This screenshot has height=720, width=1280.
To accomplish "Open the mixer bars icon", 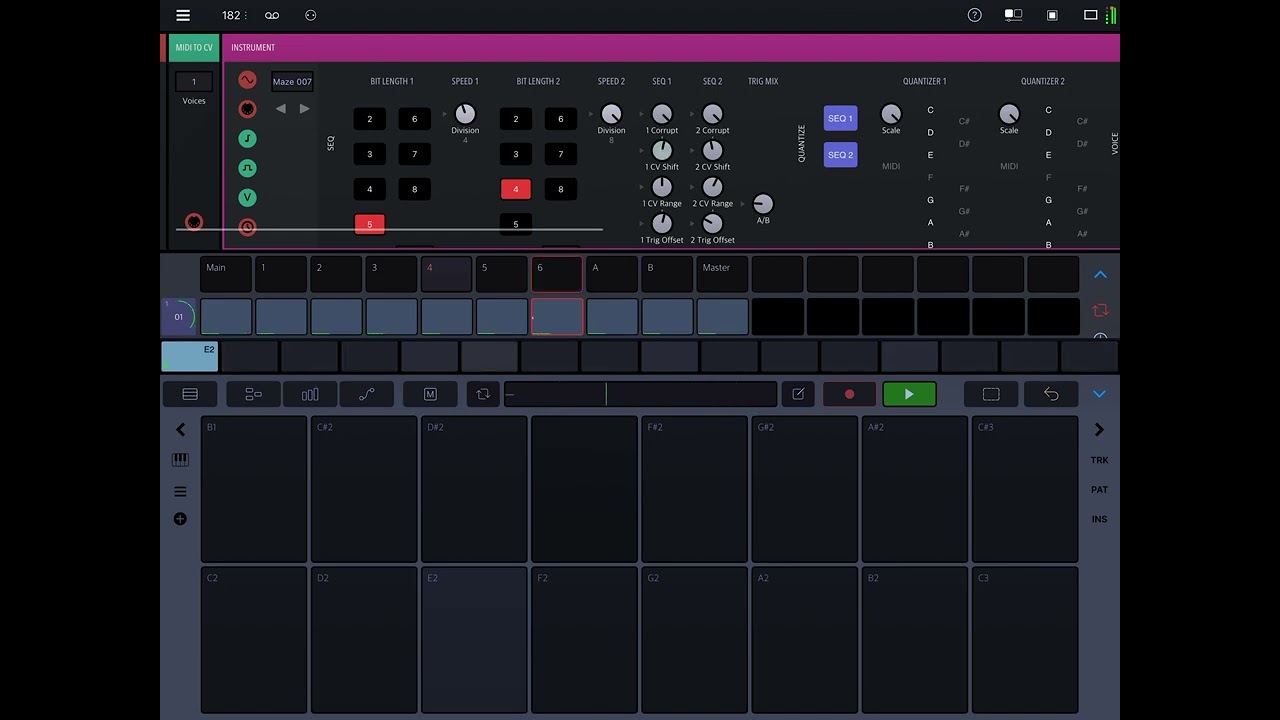I will pyautogui.click(x=310, y=394).
